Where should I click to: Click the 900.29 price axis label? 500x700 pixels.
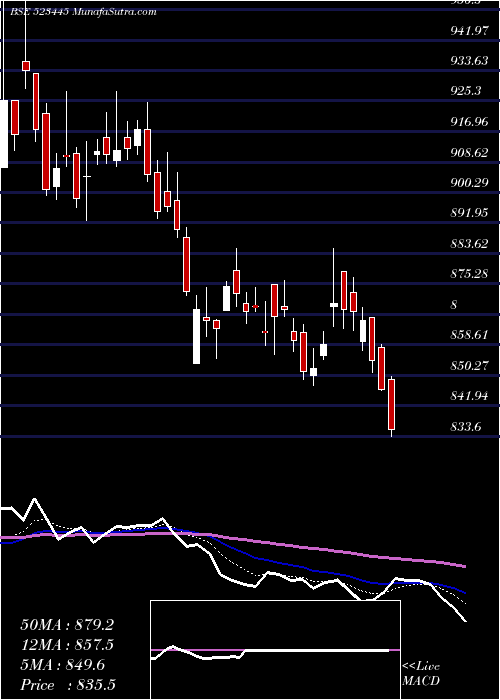pyautogui.click(x=469, y=183)
